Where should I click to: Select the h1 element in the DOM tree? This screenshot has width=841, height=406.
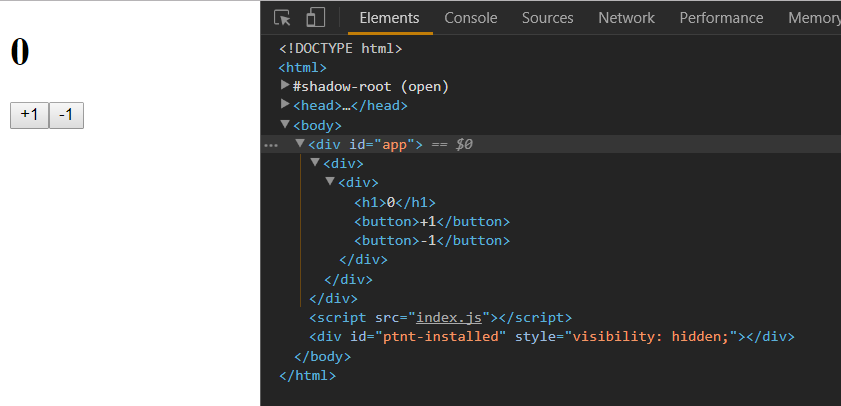click(395, 202)
